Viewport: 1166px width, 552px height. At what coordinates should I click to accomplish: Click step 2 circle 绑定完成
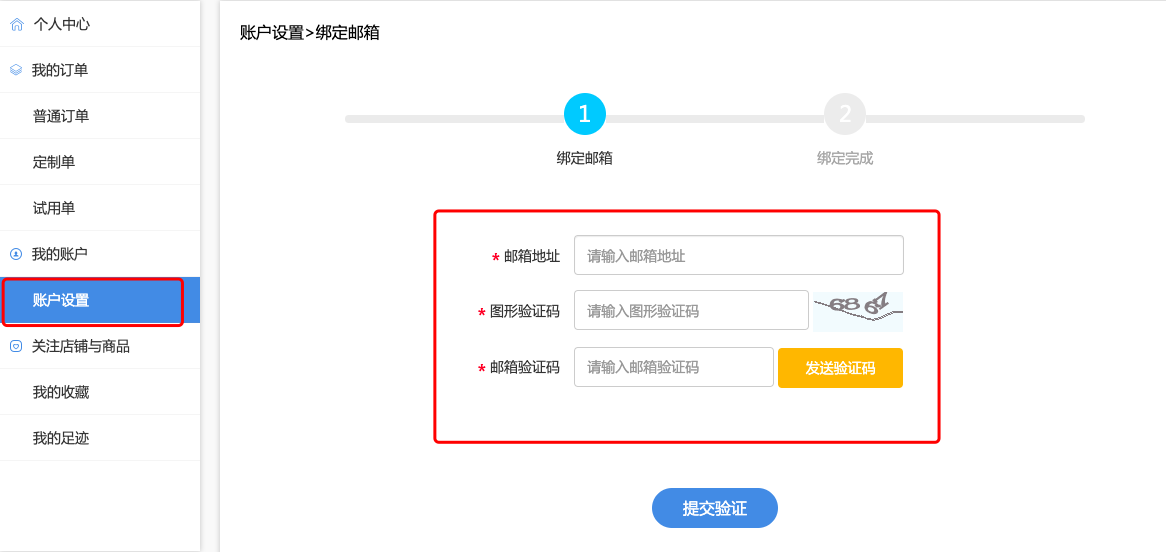click(845, 114)
